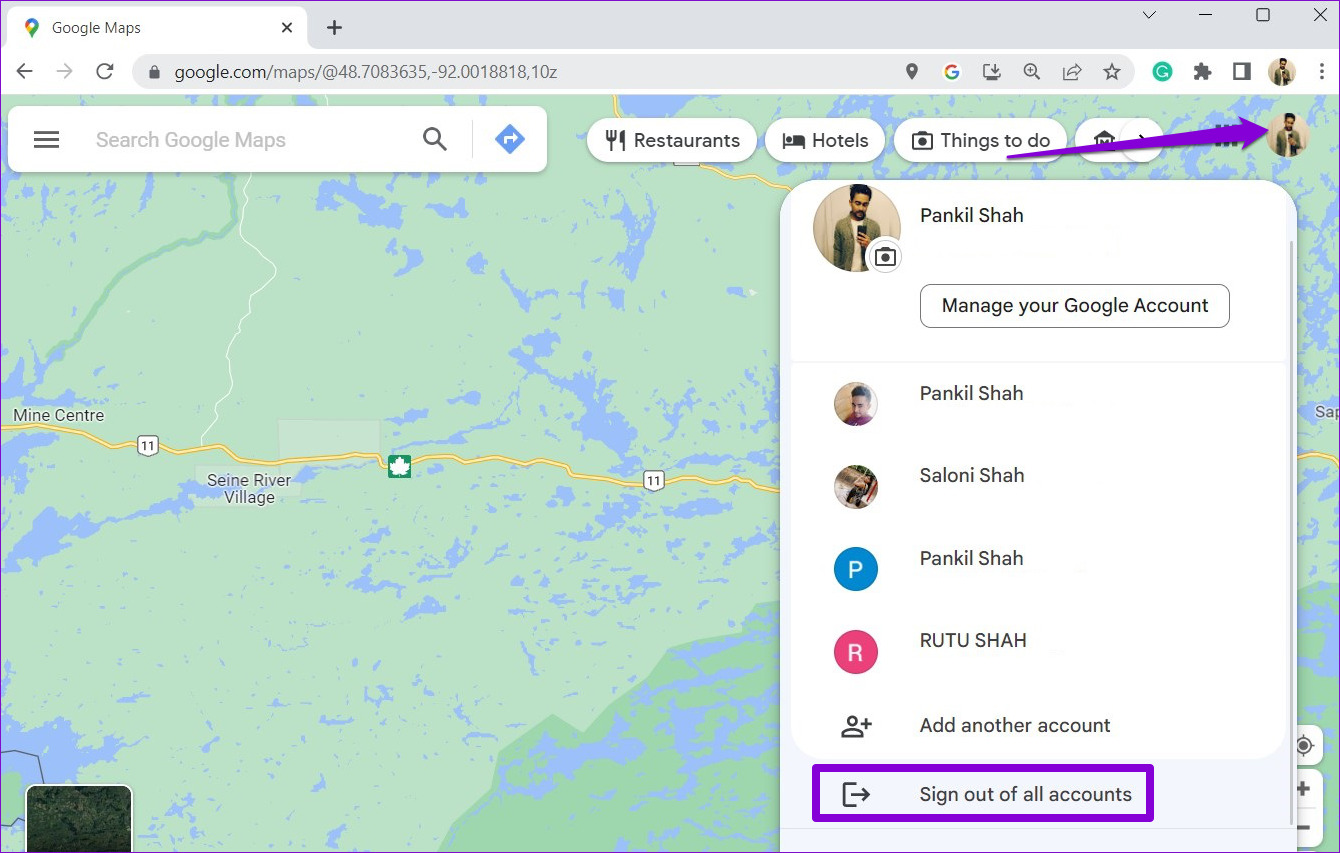Image resolution: width=1340 pixels, height=853 pixels.
Task: Open Chrome three-dot menu
Action: tap(1321, 71)
